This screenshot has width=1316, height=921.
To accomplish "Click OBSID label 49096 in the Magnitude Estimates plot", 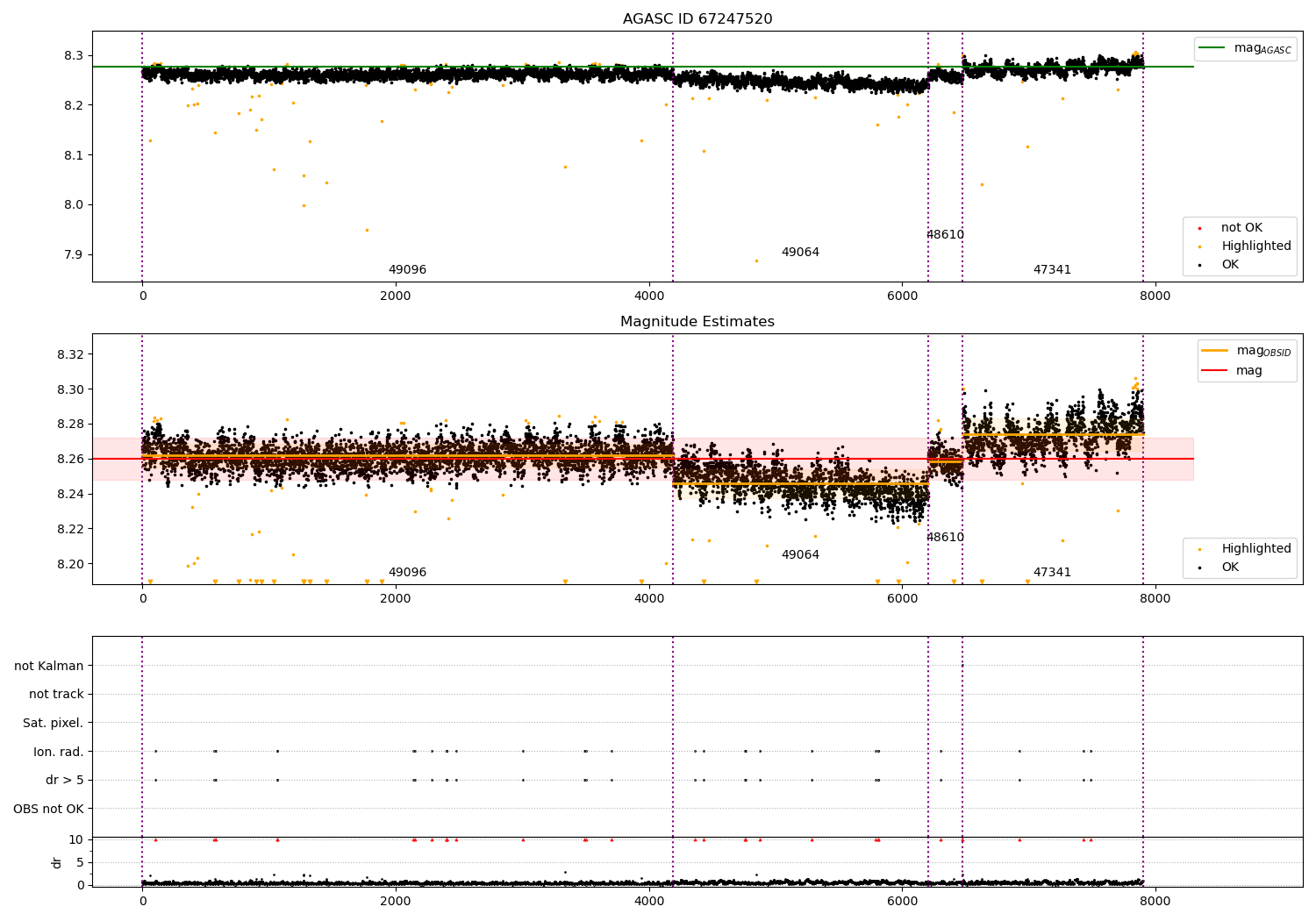I will click(407, 573).
